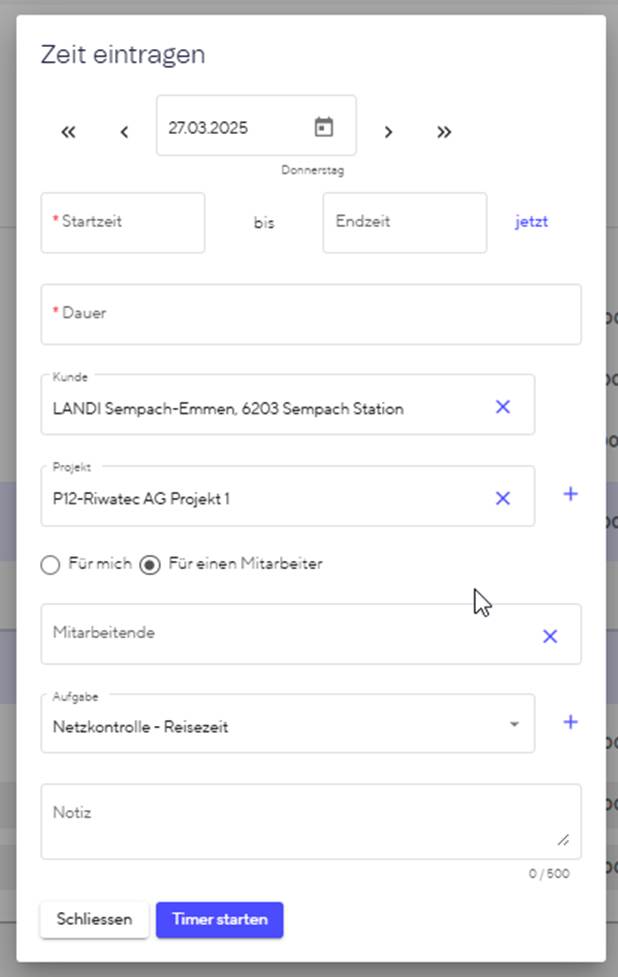Add new project with plus icon
This screenshot has width=618, height=977.
click(x=570, y=494)
